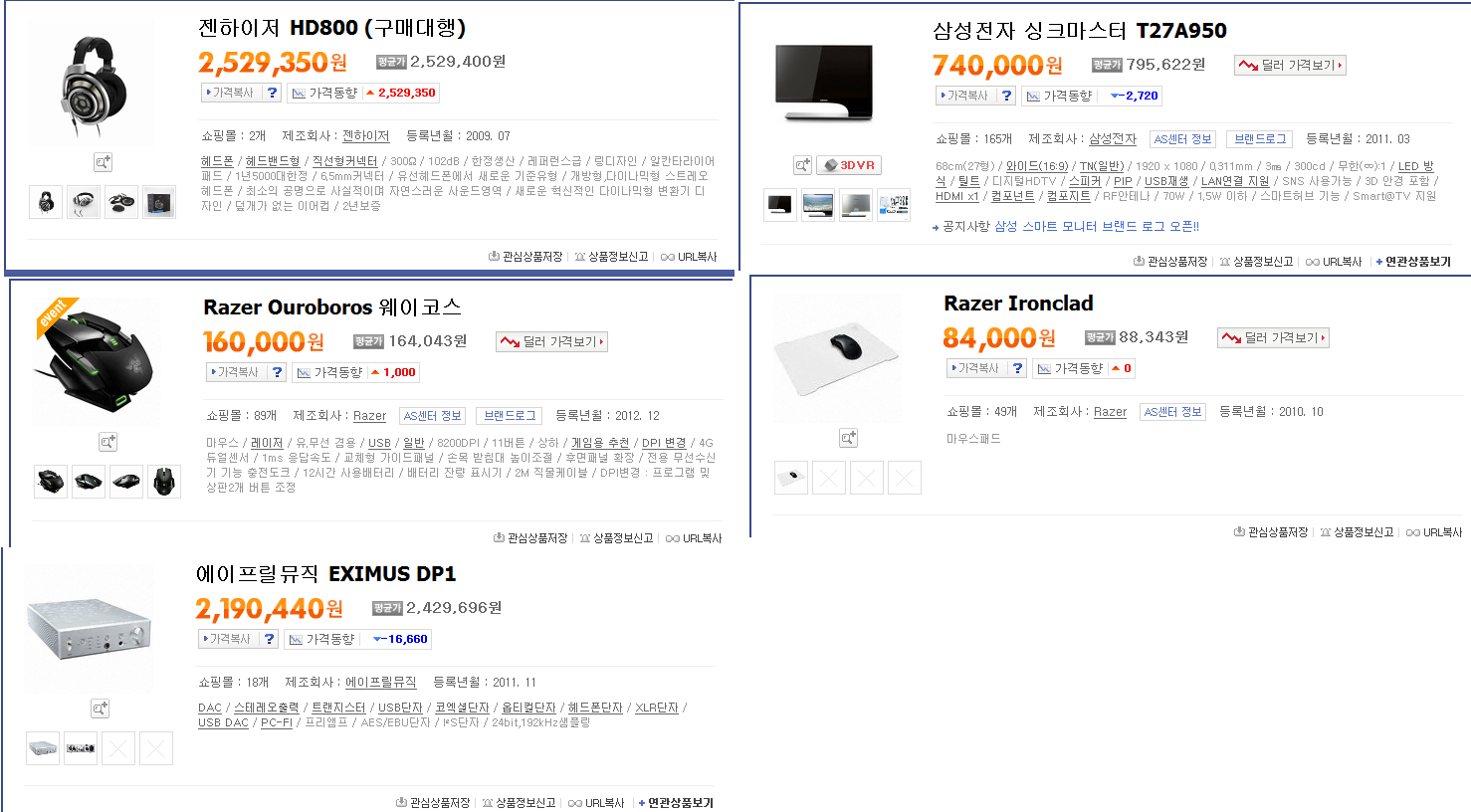Click AS센터 정보 for Samsung T27A950
Screen dimensions: 1471x812
(1182, 139)
